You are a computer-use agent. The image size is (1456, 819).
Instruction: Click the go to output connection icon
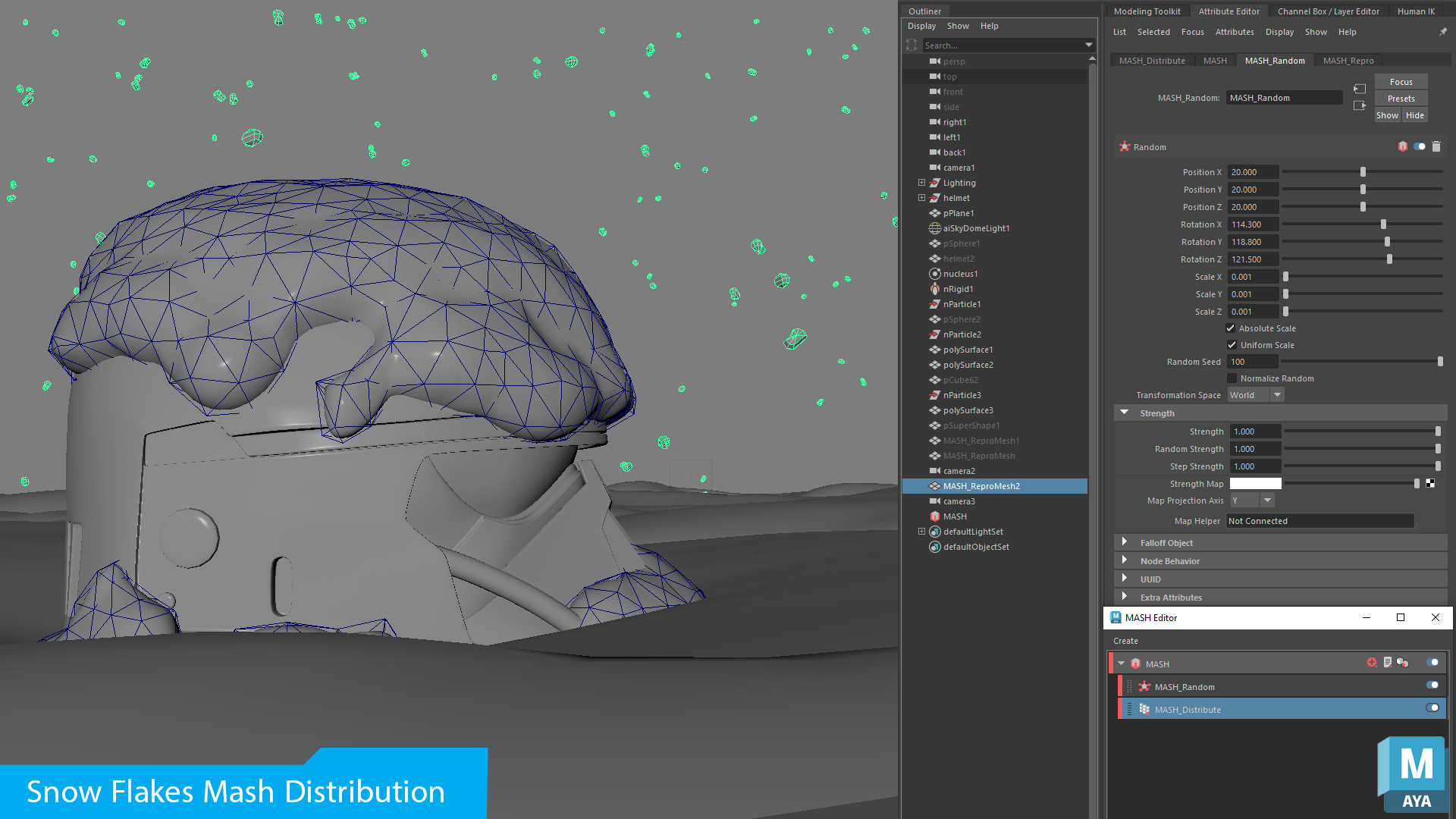pos(1360,105)
